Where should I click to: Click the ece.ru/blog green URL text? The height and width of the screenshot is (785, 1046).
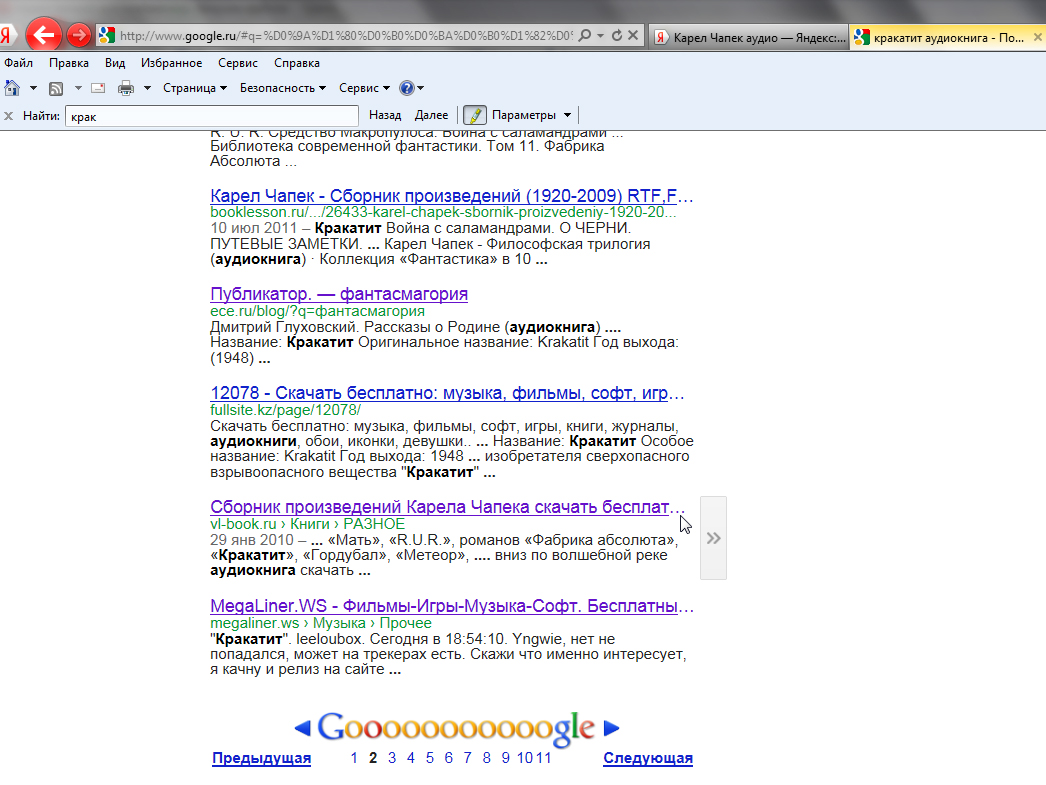tap(318, 311)
